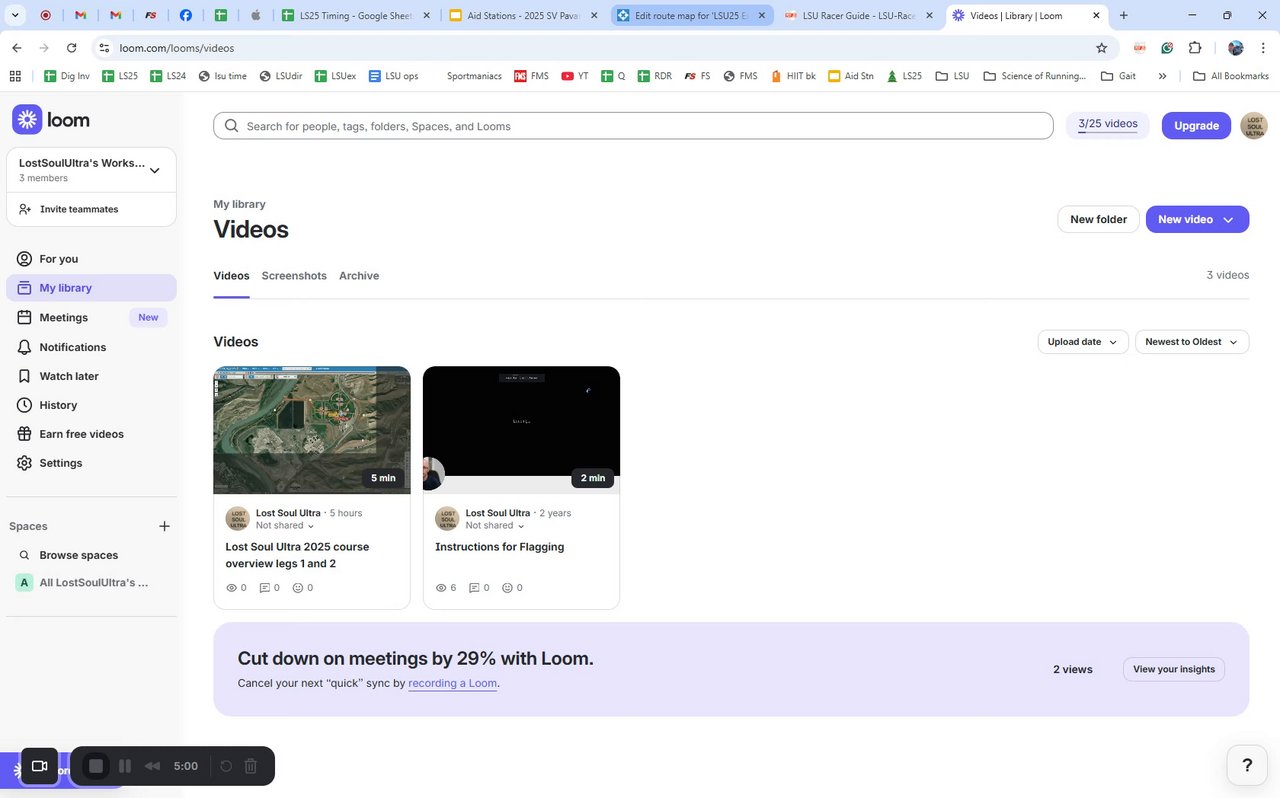Viewport: 1280px width, 798px height.
Task: Open the Not shared dropdown on course overview video
Action: click(285, 525)
